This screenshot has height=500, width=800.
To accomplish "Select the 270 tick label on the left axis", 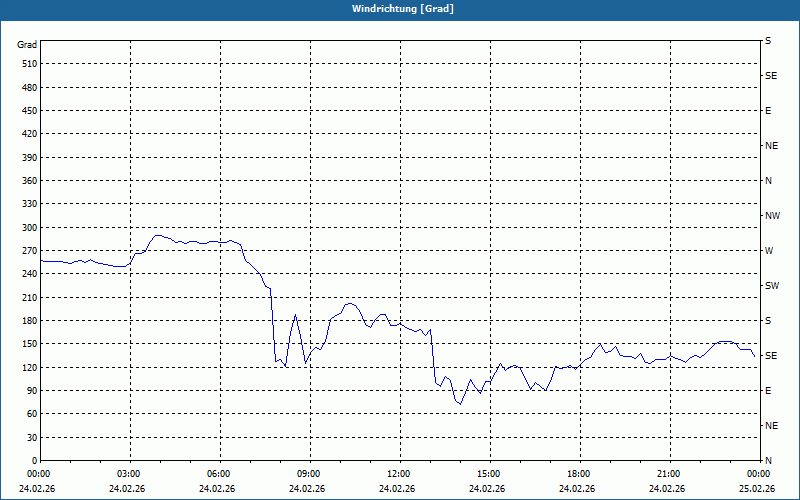I will point(27,251).
